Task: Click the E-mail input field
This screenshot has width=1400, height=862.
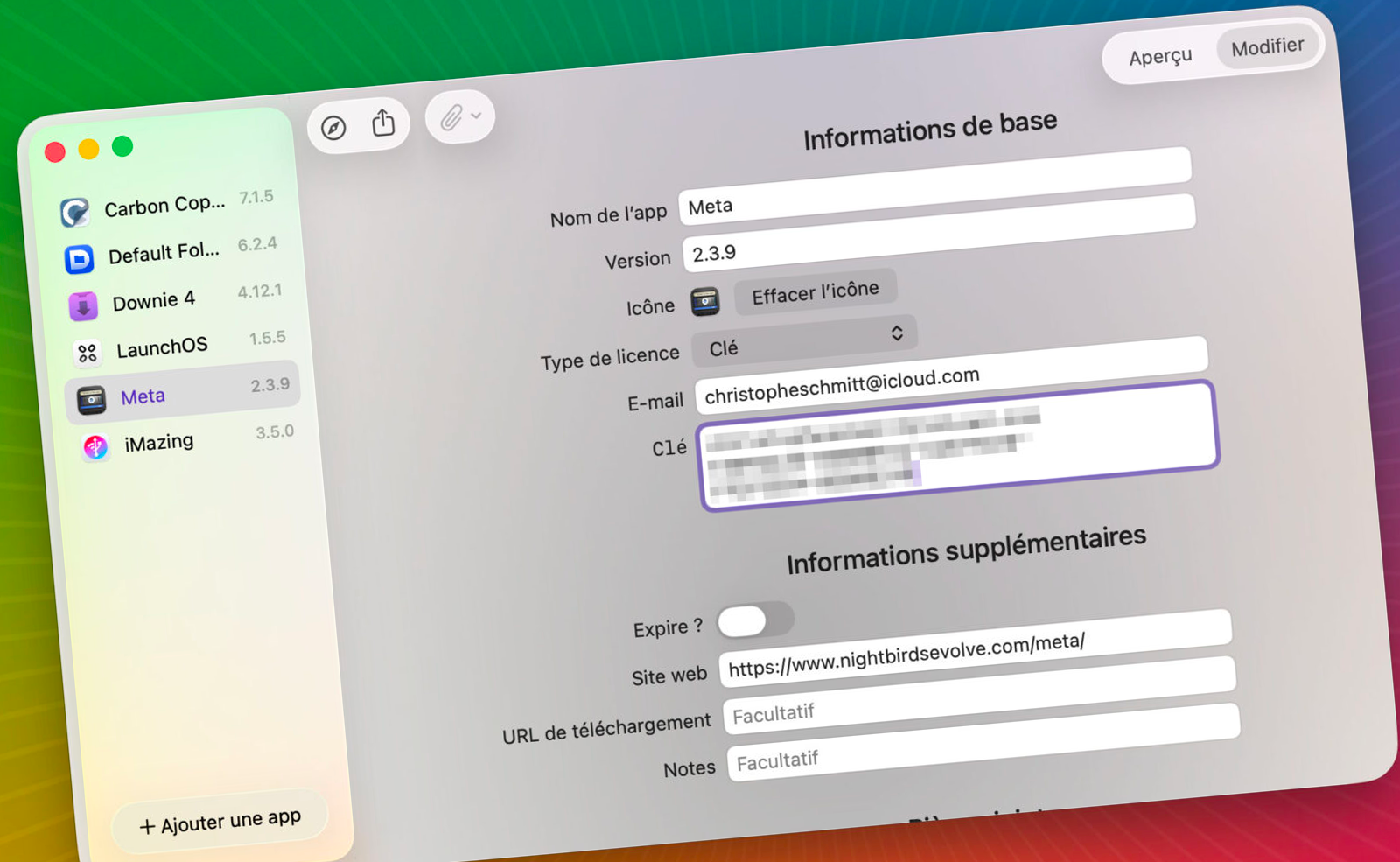Action: pos(951,375)
